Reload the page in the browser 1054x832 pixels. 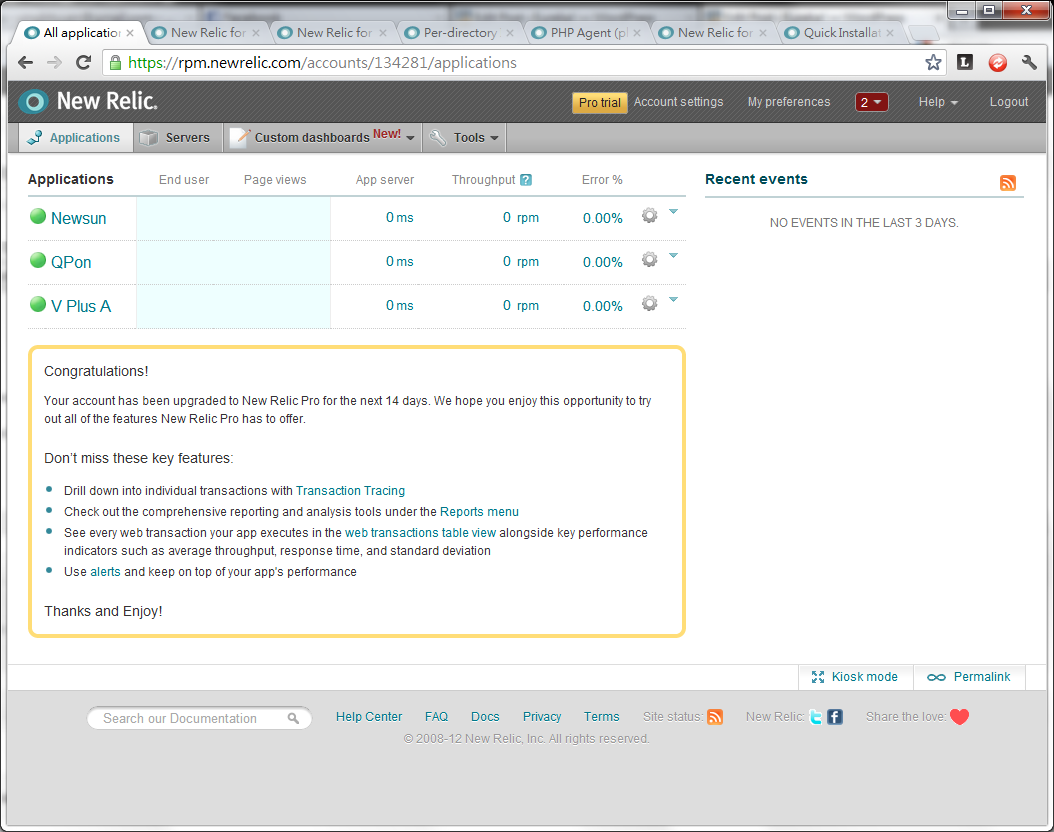pyautogui.click(x=84, y=62)
